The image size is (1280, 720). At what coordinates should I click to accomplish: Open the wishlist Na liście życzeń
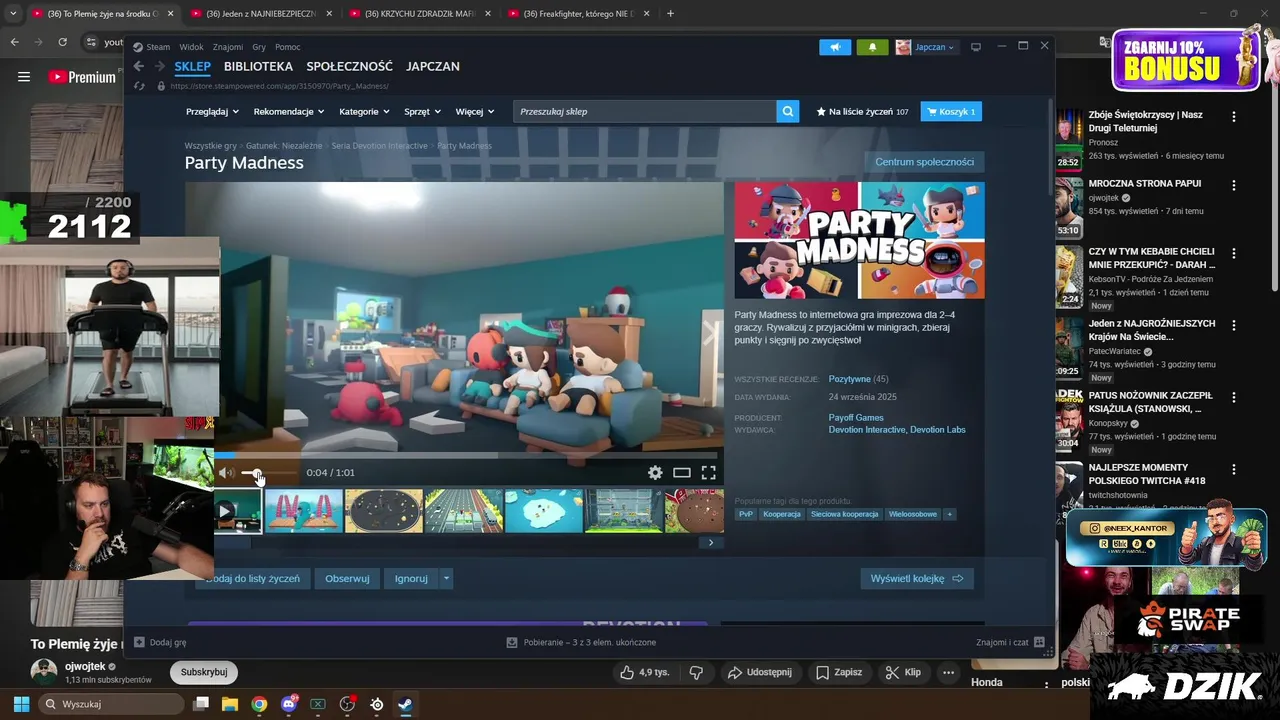[862, 112]
